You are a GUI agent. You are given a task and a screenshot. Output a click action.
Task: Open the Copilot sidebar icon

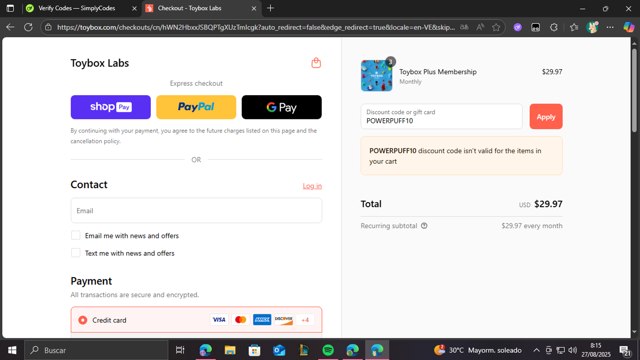[629, 27]
